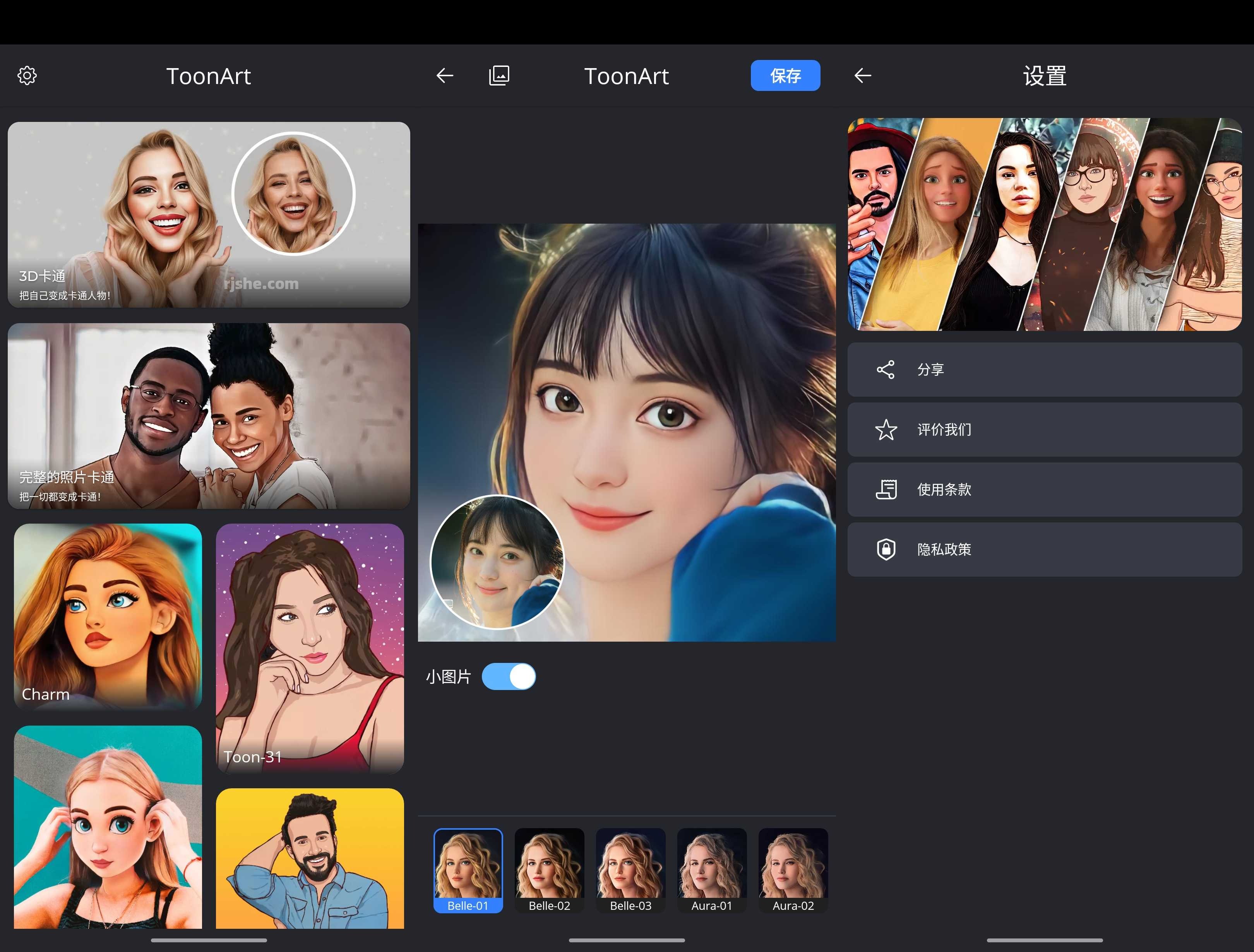1254x952 pixels.
Task: Click the star icon beside 评价我们
Action: 886,430
